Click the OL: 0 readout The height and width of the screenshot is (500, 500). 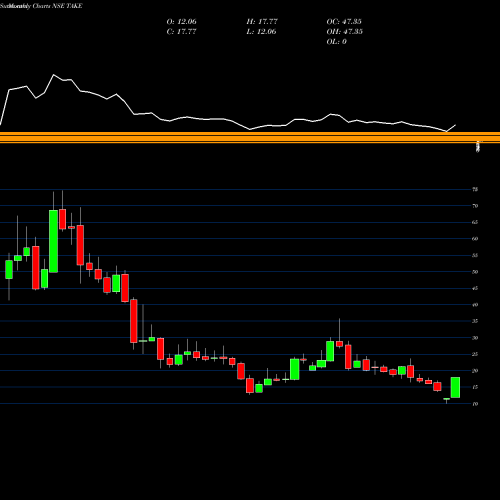tap(336, 42)
